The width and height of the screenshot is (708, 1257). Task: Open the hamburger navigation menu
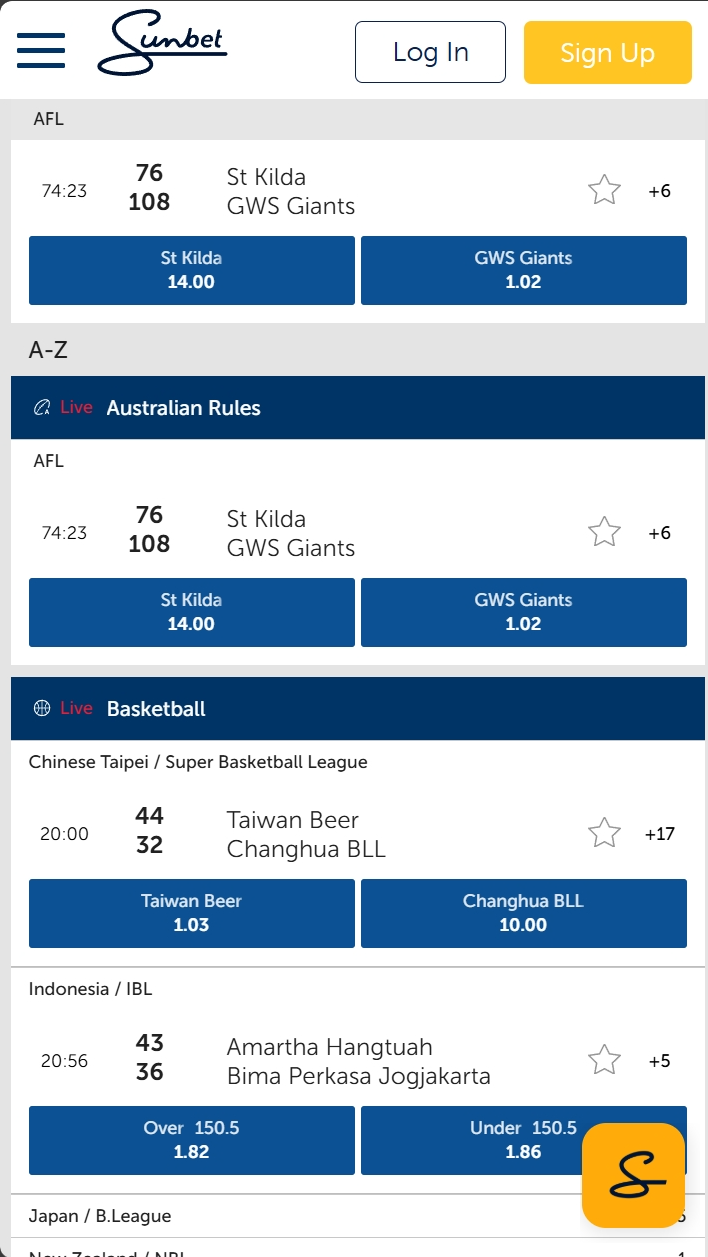pyautogui.click(x=41, y=51)
